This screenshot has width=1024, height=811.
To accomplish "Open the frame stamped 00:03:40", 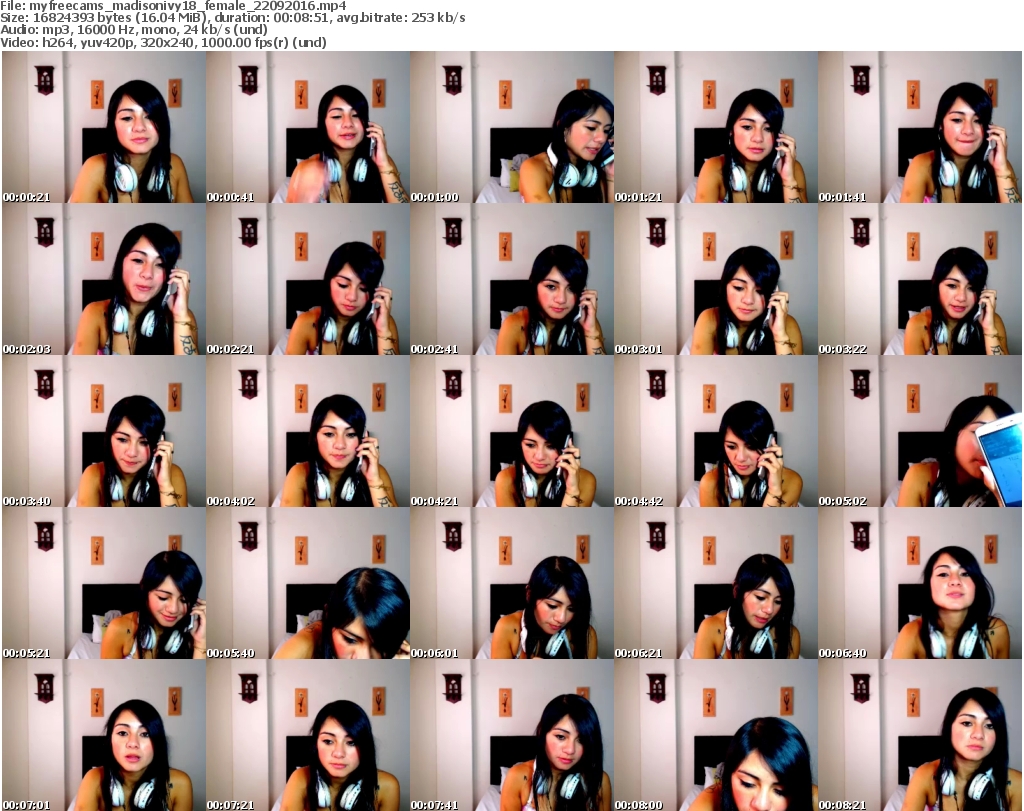I will (104, 432).
